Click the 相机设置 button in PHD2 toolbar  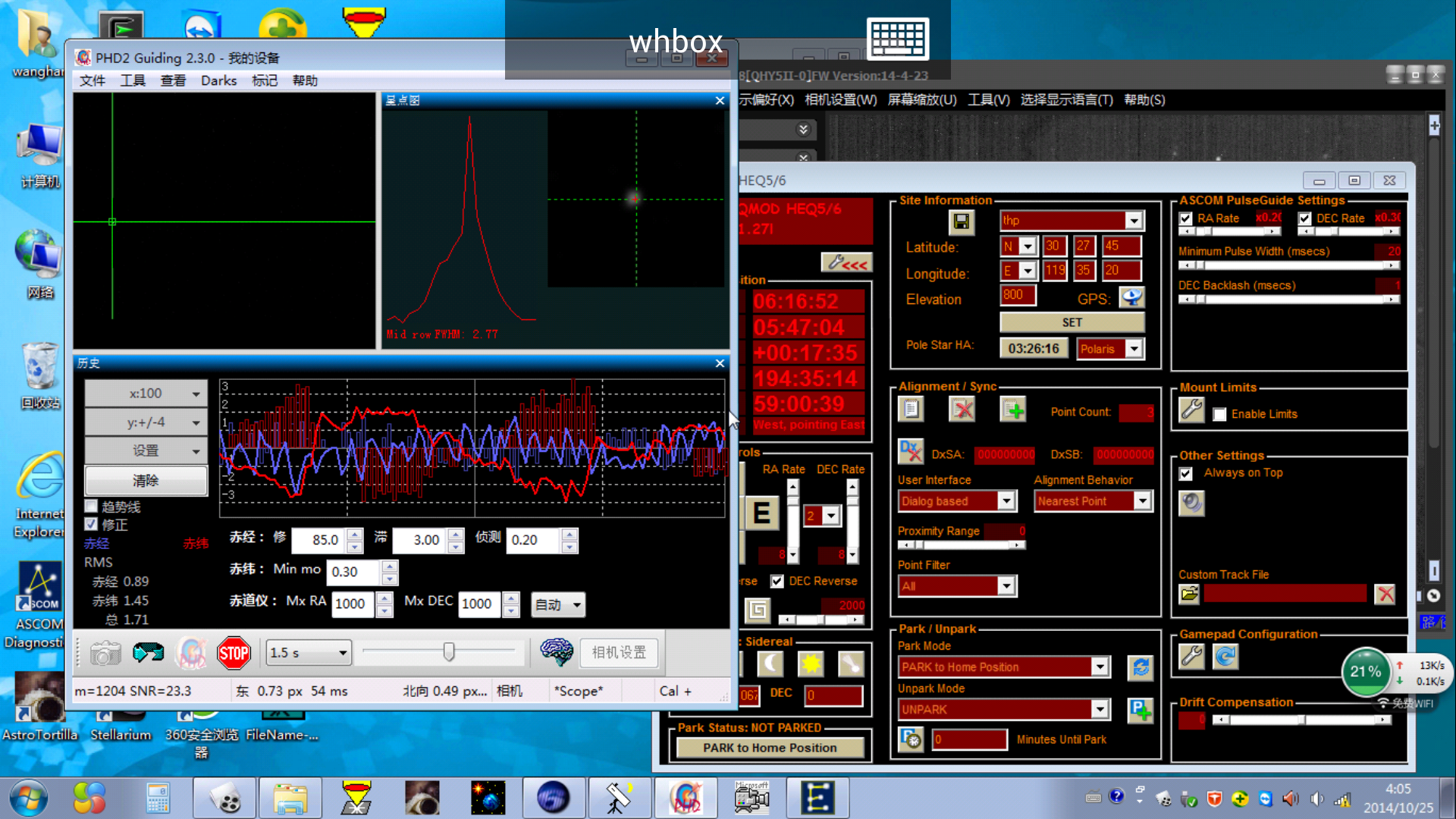click(x=619, y=652)
